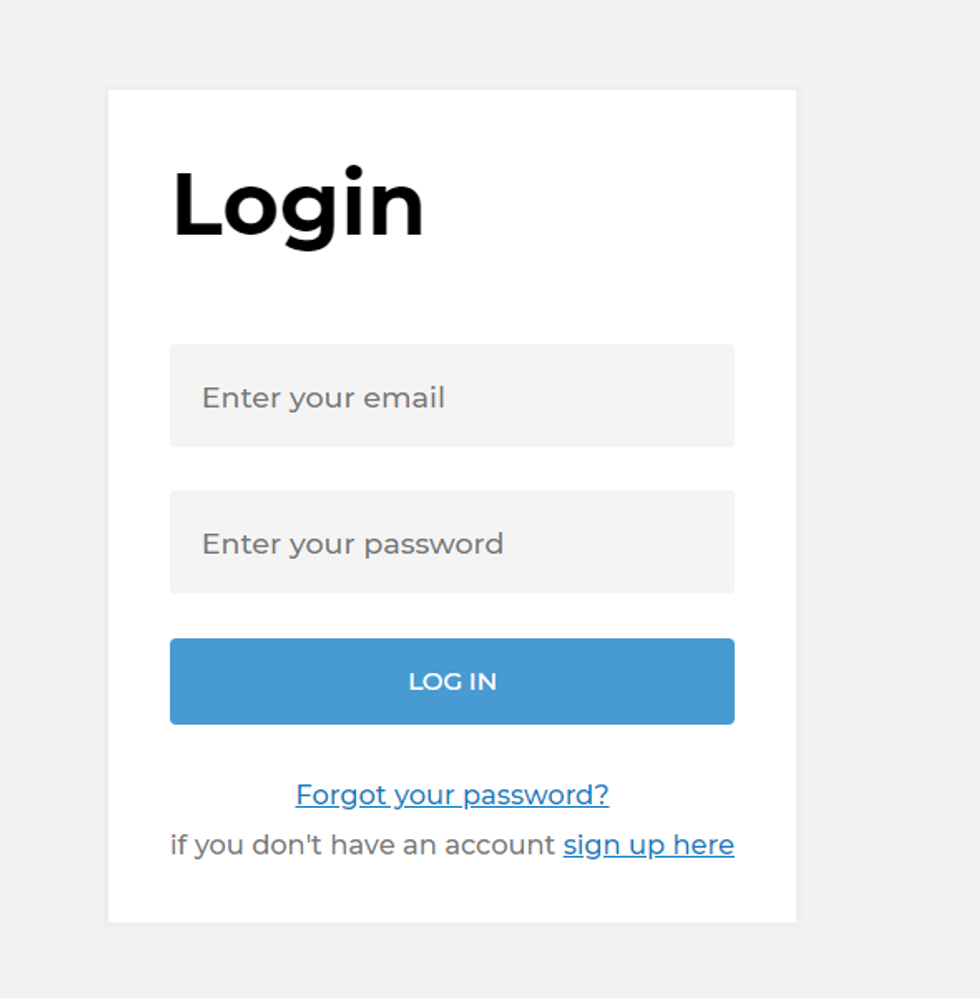This screenshot has height=998, width=980.
Task: Focus the password input field
Action: pos(452,542)
